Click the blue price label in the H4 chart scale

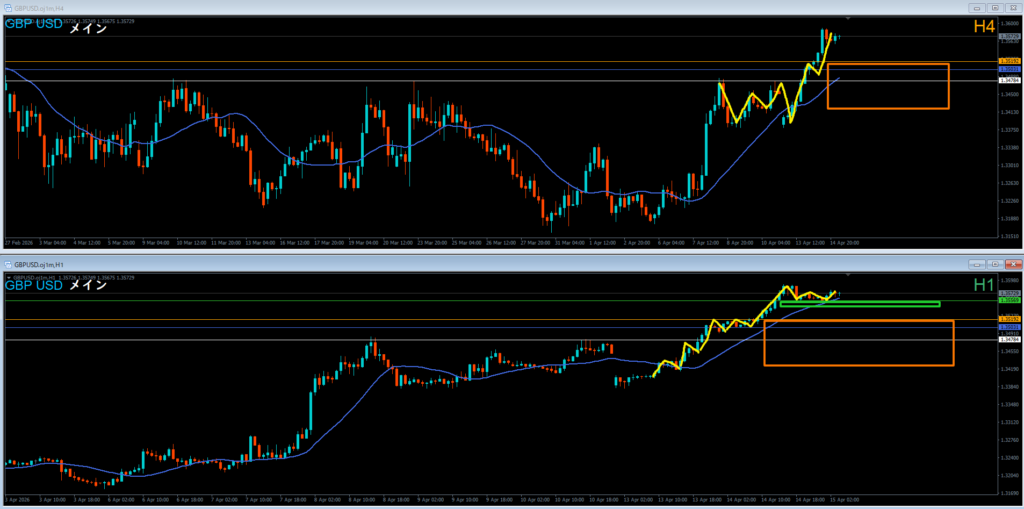click(x=1010, y=69)
